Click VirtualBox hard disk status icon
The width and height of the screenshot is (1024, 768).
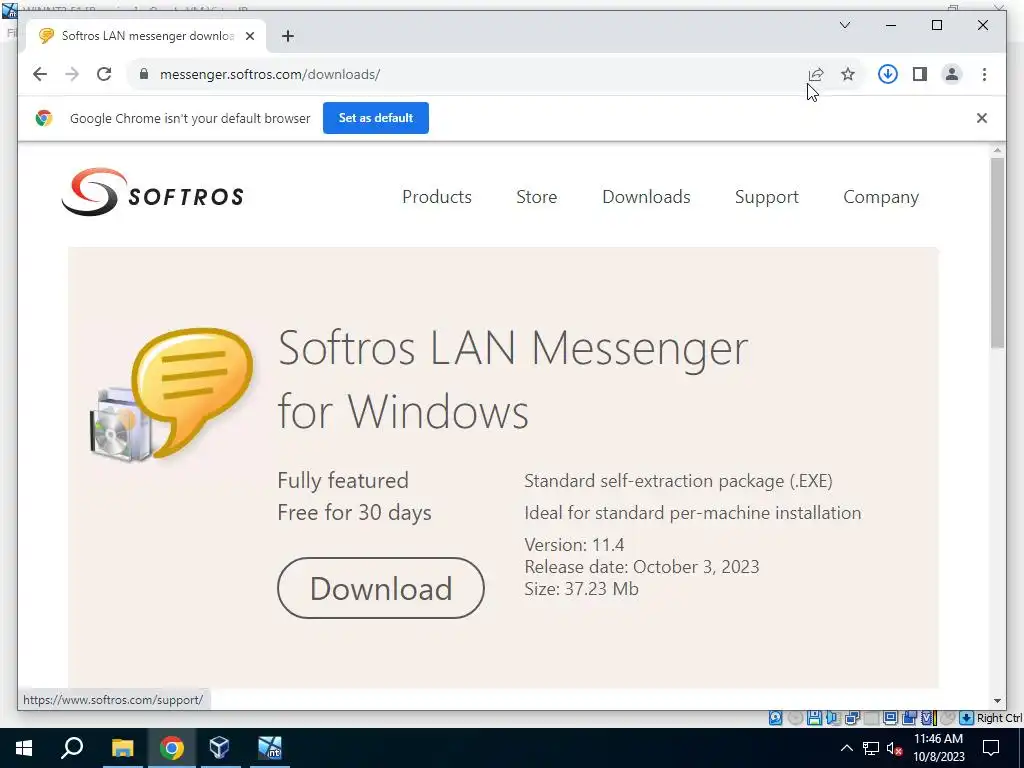pyautogui.click(x=775, y=718)
